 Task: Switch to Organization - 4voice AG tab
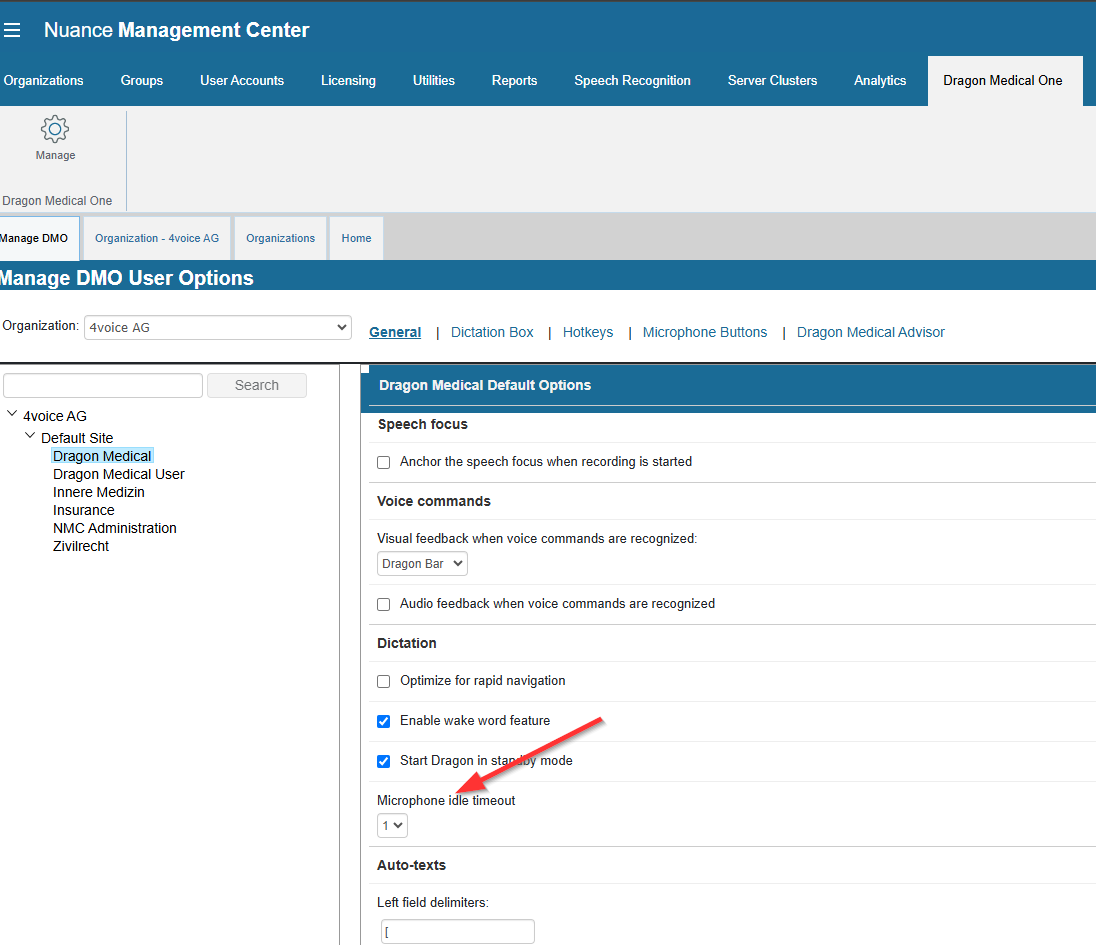click(157, 238)
